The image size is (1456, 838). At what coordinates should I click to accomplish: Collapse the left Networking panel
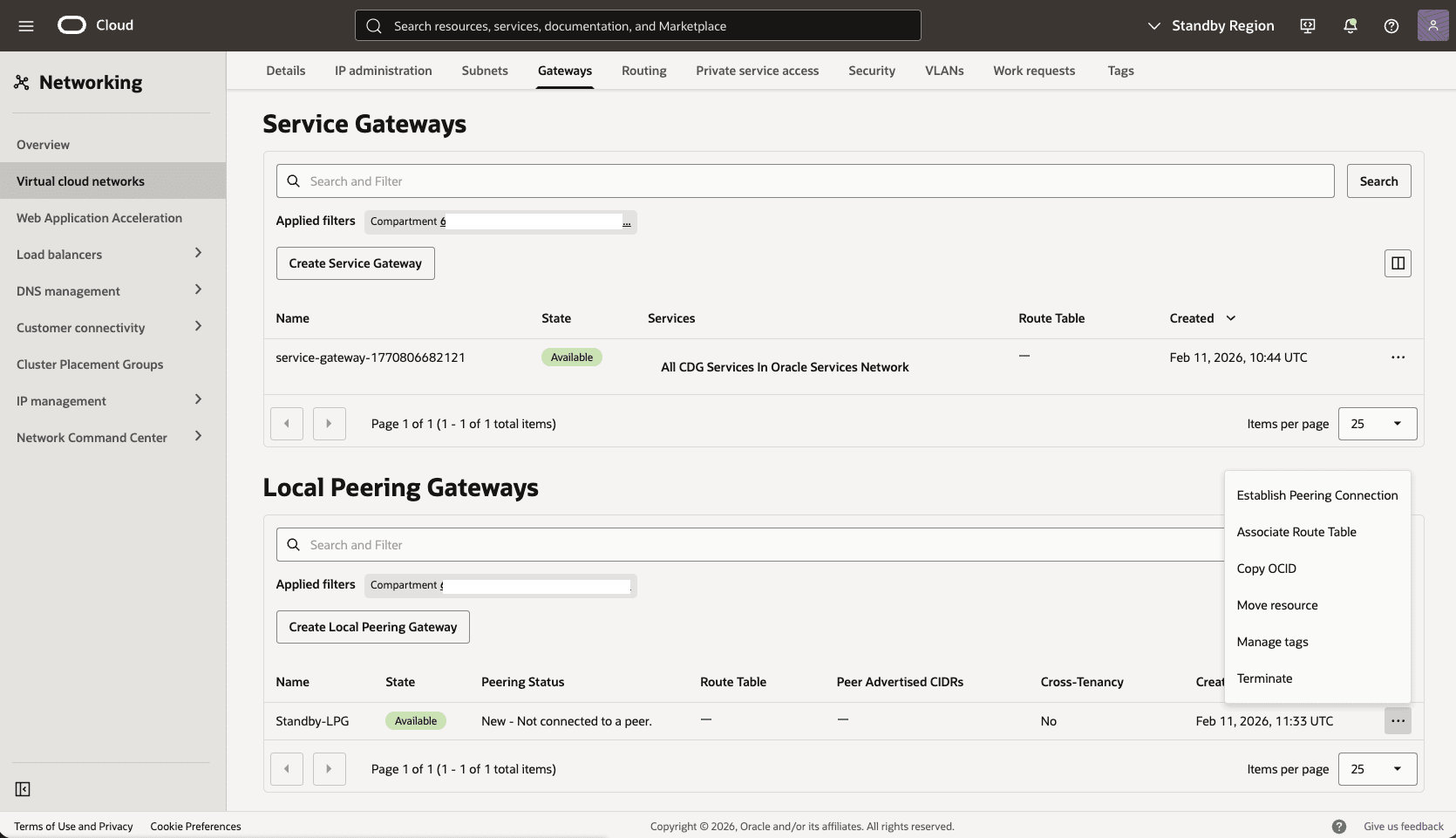point(23,789)
